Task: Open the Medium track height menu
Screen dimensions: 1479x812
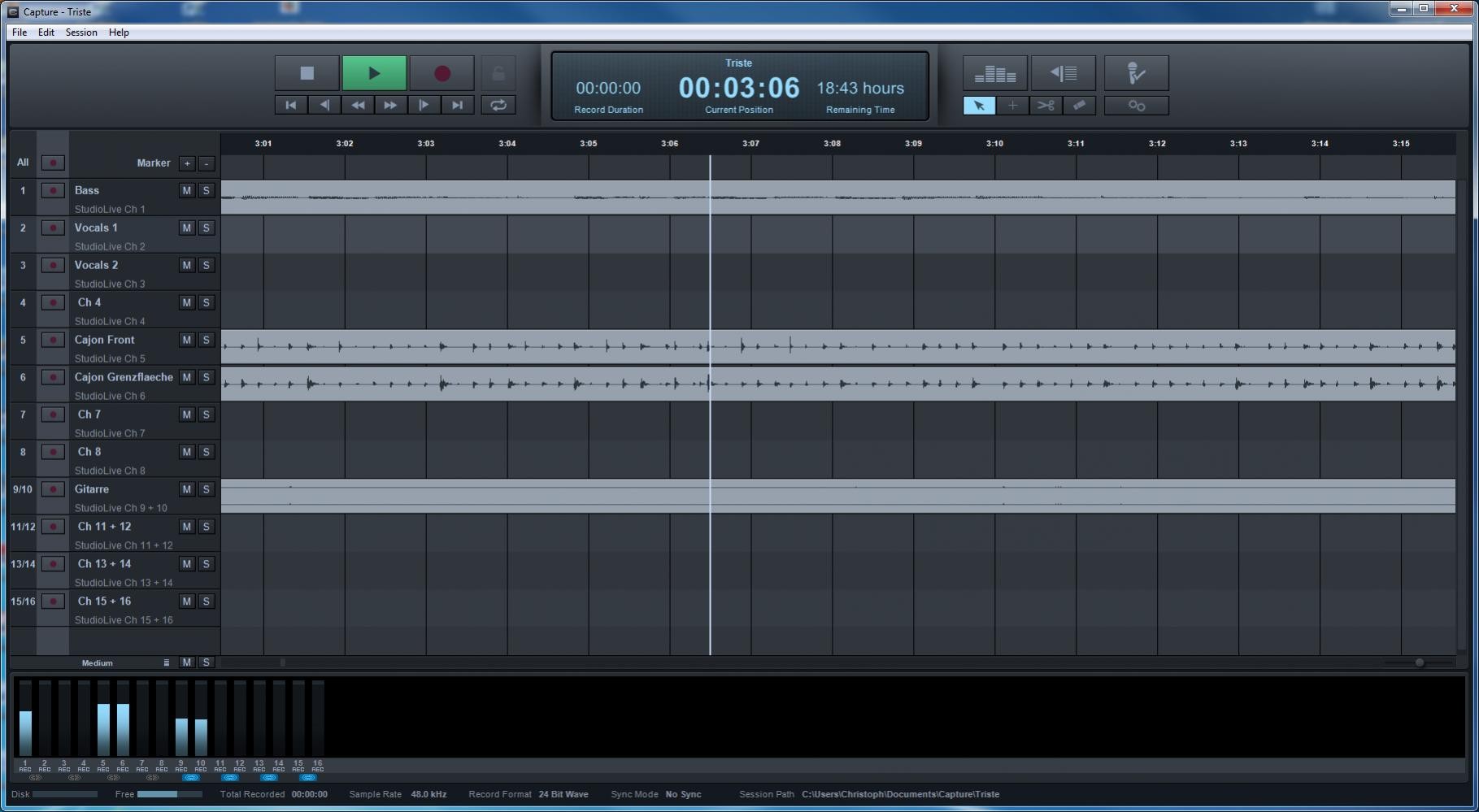Action: pyautogui.click(x=166, y=663)
